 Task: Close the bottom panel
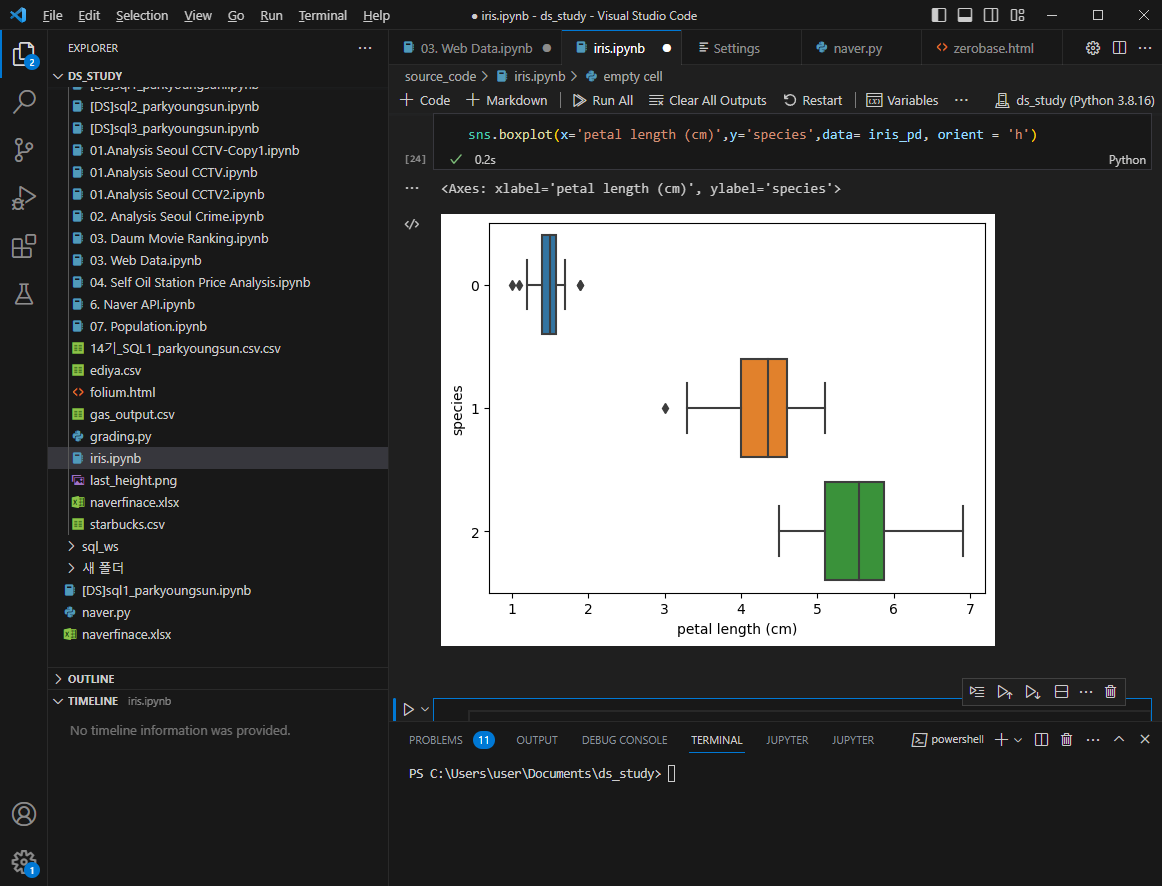1144,739
